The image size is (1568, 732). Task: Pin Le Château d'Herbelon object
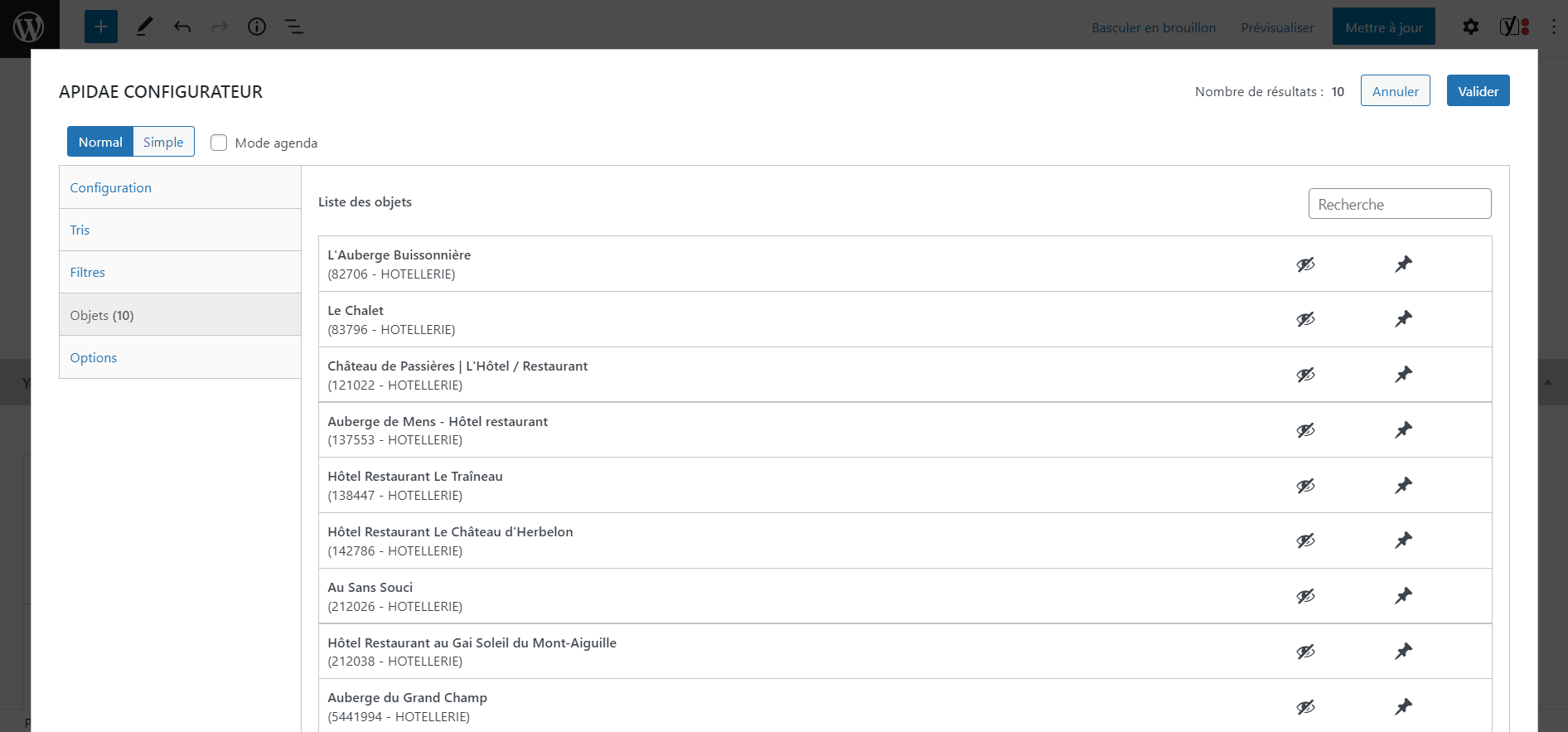tap(1403, 541)
